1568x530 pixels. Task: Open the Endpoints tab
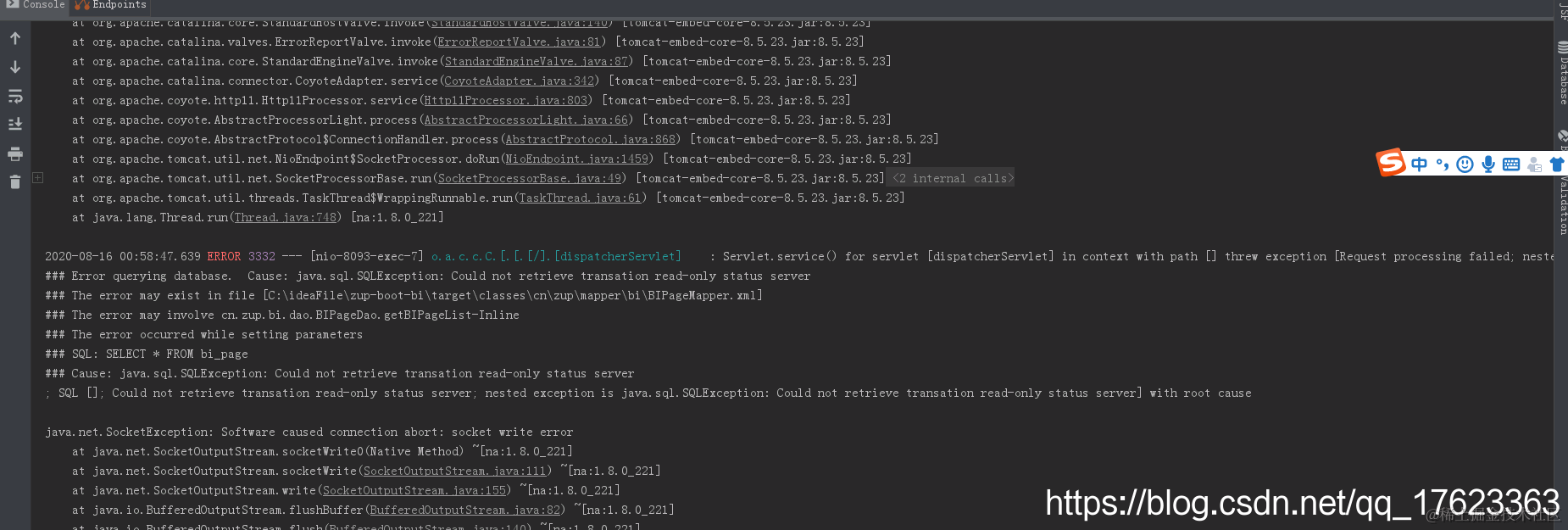coord(110,5)
